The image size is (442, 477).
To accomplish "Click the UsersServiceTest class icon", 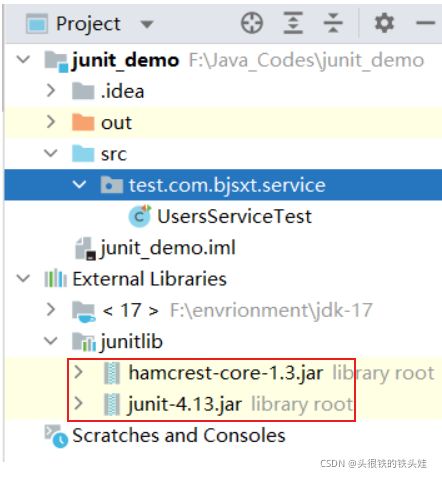I will pos(140,216).
